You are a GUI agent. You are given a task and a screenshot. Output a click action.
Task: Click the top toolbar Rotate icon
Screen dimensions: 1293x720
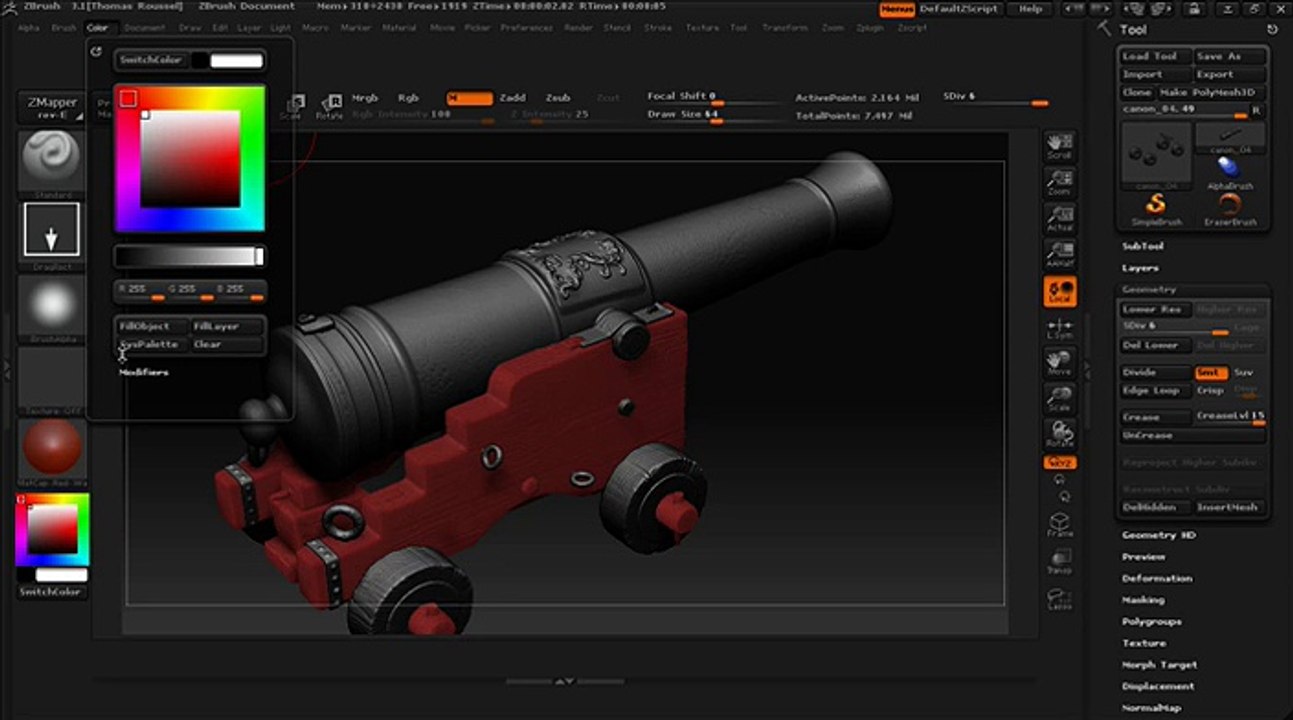pyautogui.click(x=330, y=107)
